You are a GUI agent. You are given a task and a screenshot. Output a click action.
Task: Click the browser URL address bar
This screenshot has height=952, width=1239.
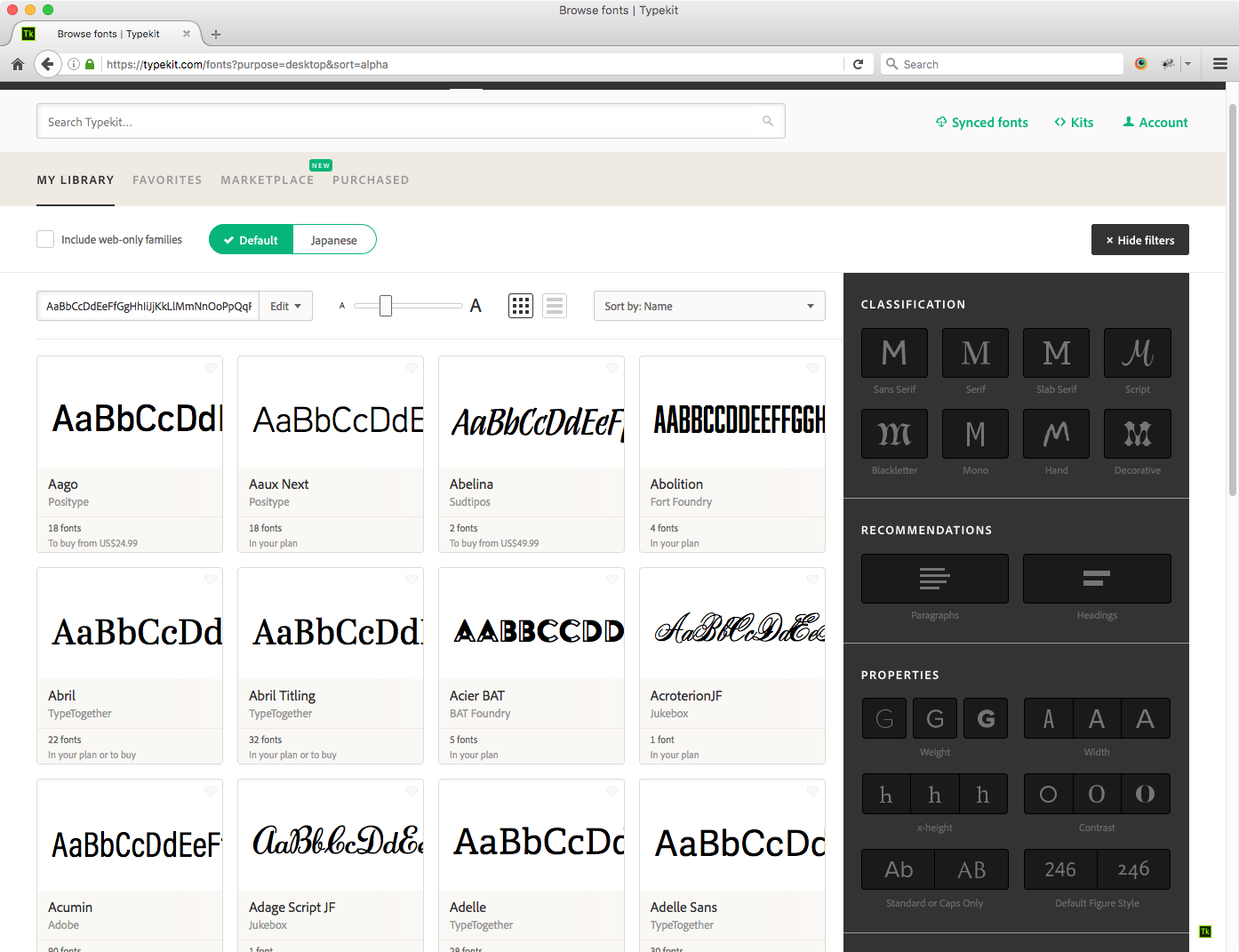click(474, 64)
